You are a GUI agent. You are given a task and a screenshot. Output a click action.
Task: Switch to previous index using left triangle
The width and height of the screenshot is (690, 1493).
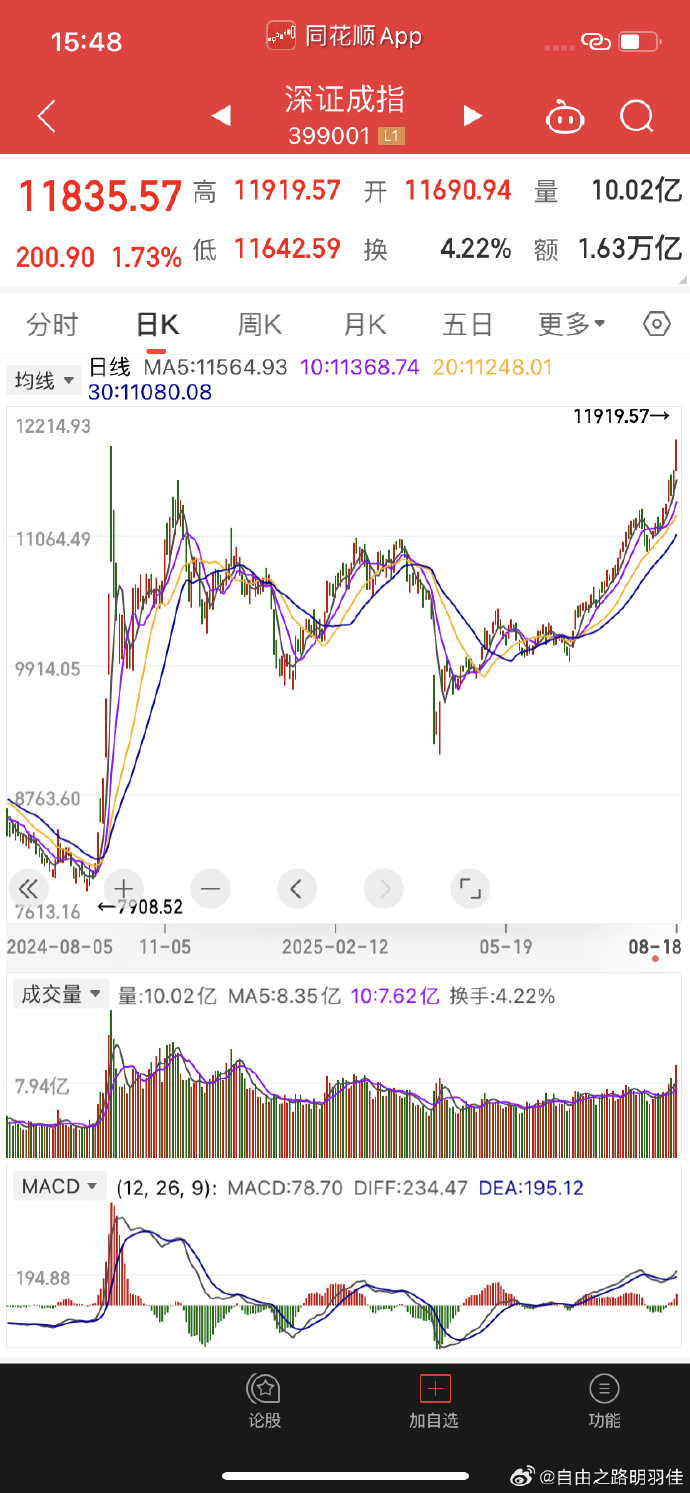coord(221,116)
